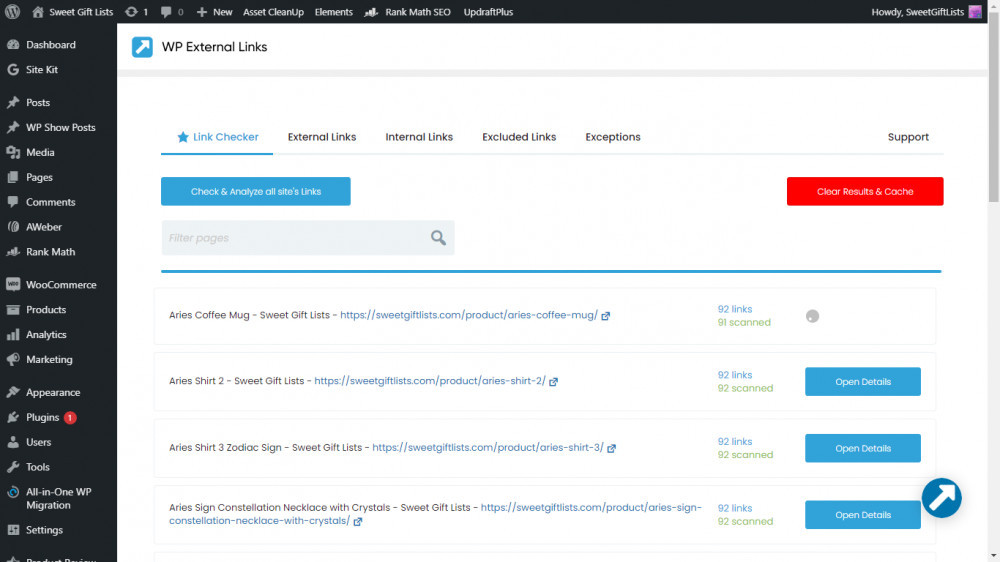Open the updates circular arrows icon

(131, 11)
